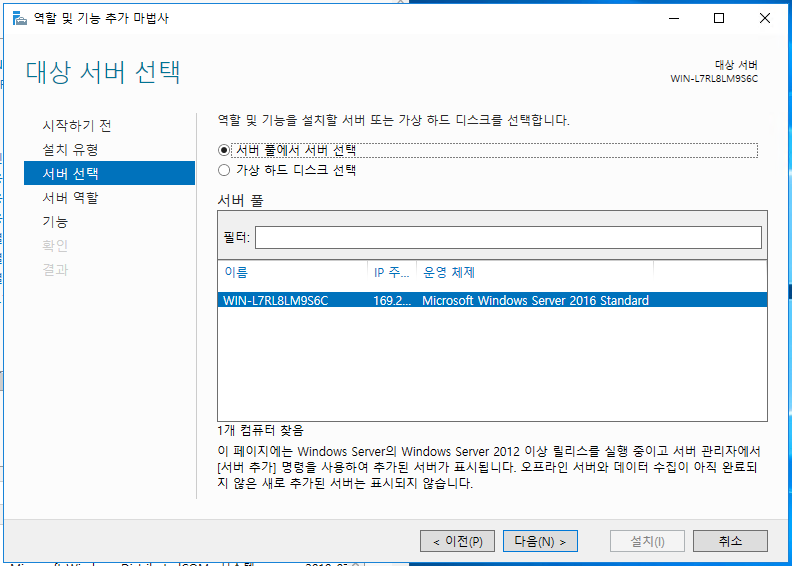This screenshot has width=792, height=566.
Task: Click target server name at top right
Action: click(x=714, y=79)
